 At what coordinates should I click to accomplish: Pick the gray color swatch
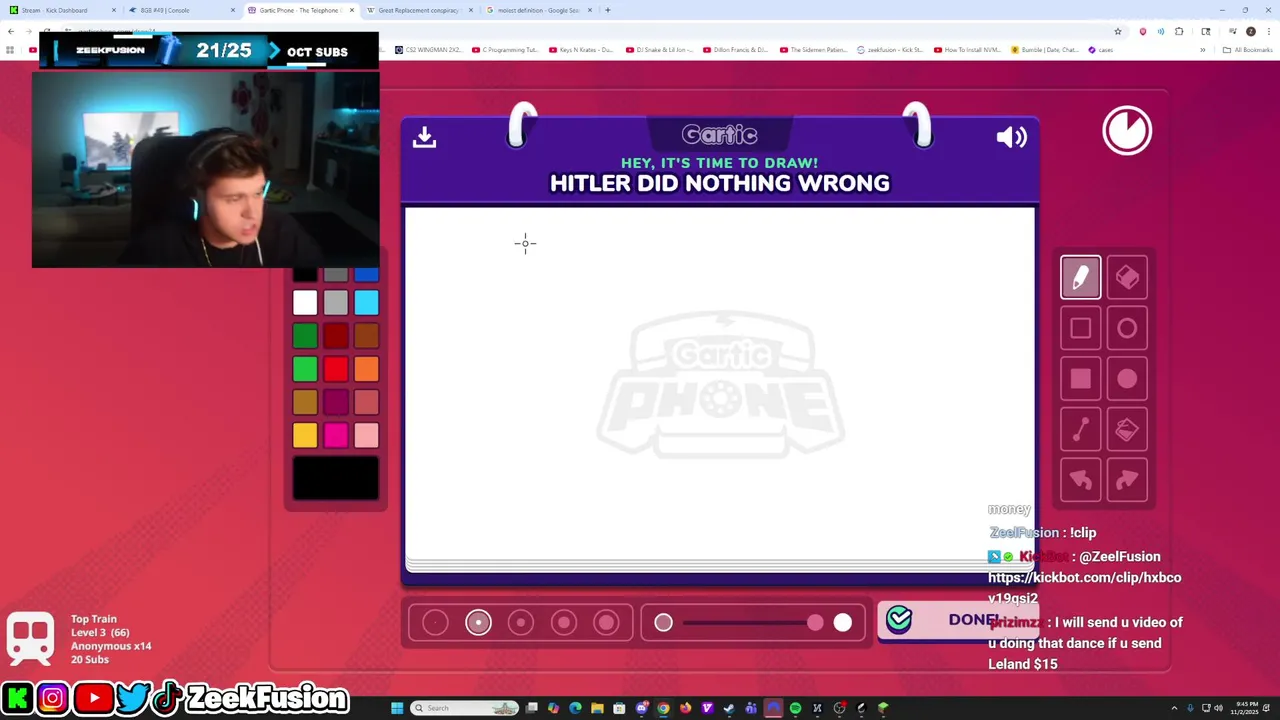pyautogui.click(x=336, y=302)
